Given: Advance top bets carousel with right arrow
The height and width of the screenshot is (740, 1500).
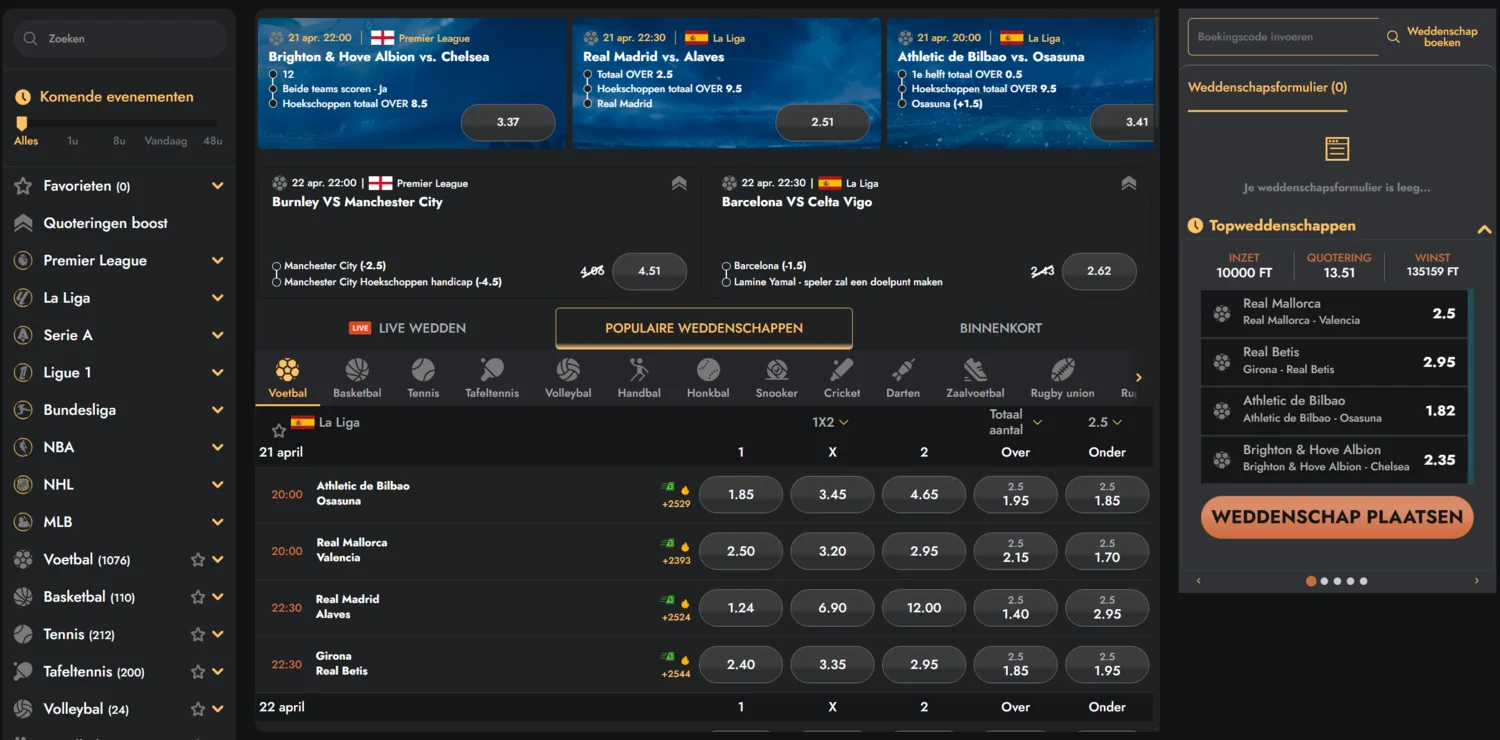Looking at the screenshot, I should tap(1476, 581).
